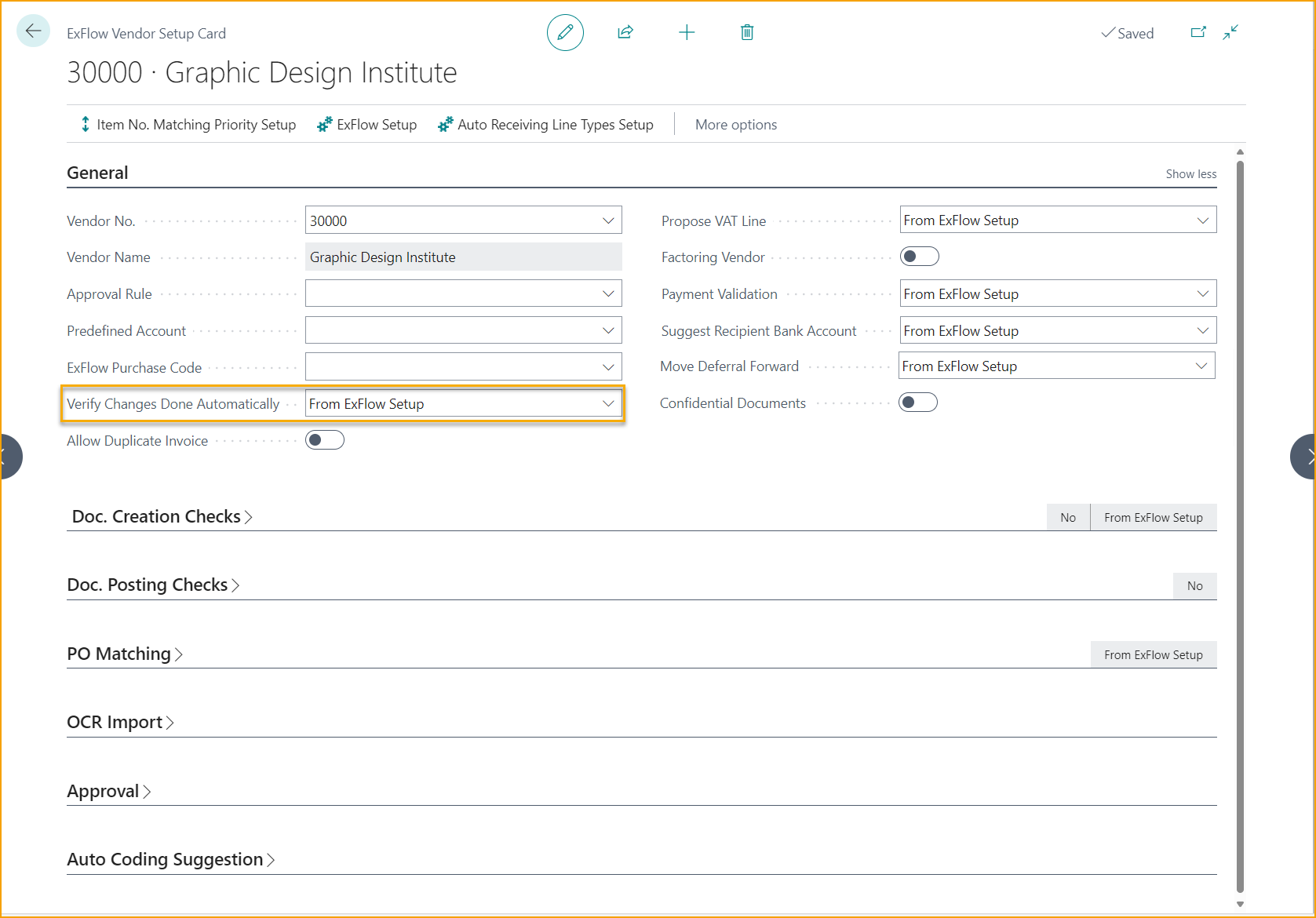Click No summary in Doc. Posting Checks
The image size is (1316, 918).
pos(1194,585)
